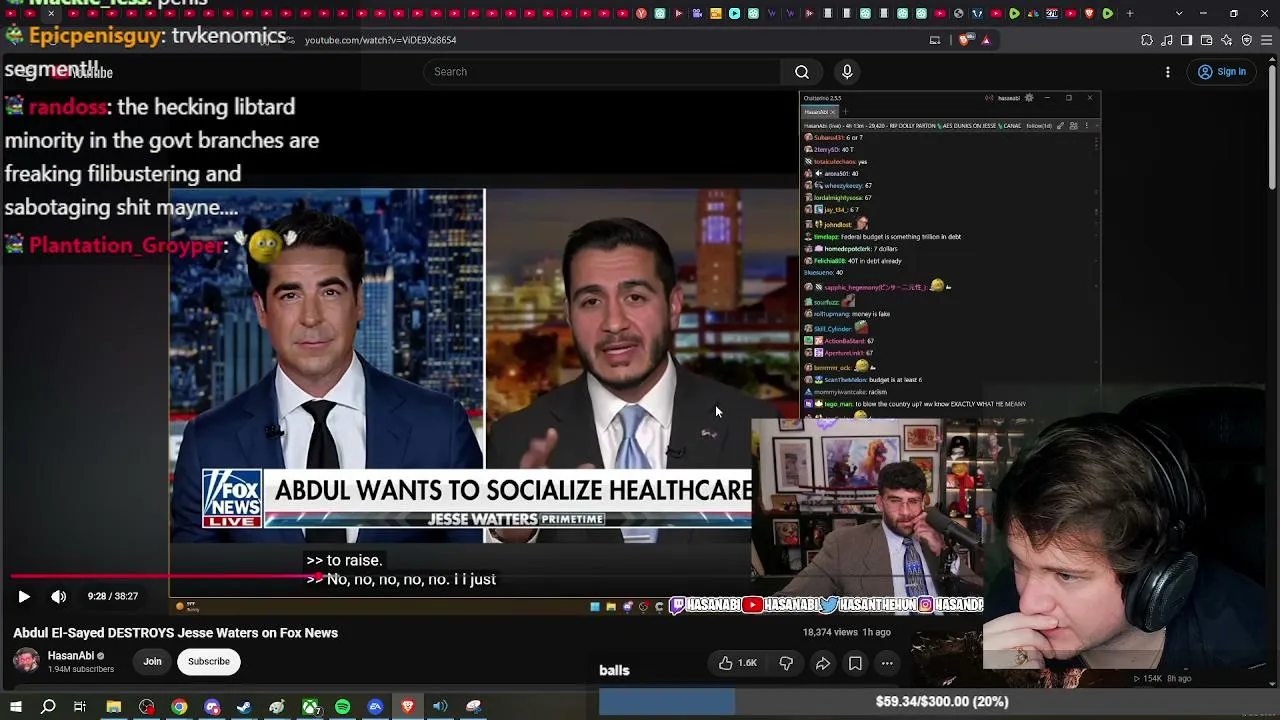Image resolution: width=1280 pixels, height=720 pixels.
Task: Open Windows taskbar search
Action: point(48,707)
